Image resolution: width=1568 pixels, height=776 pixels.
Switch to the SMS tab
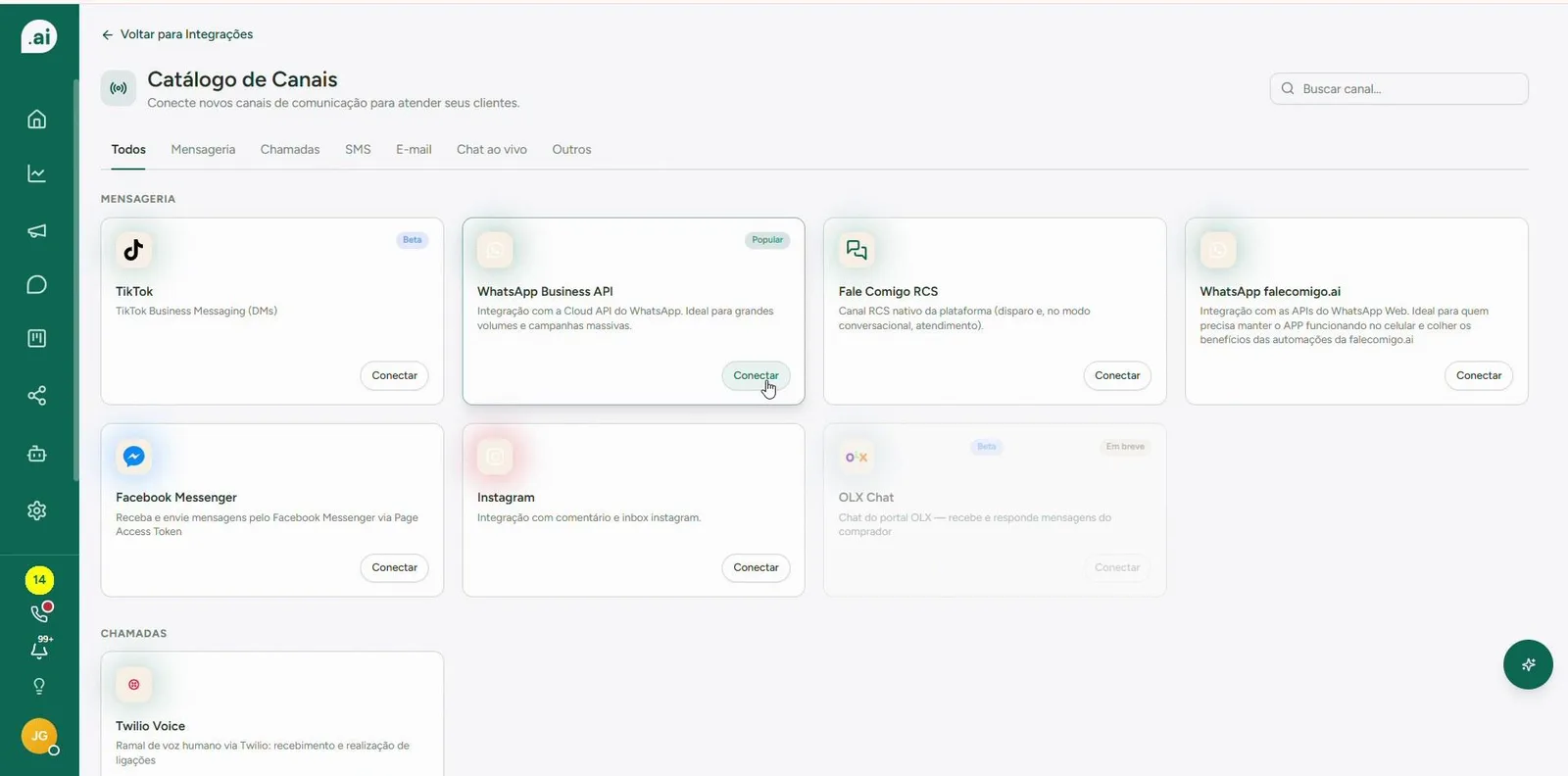coord(358,150)
